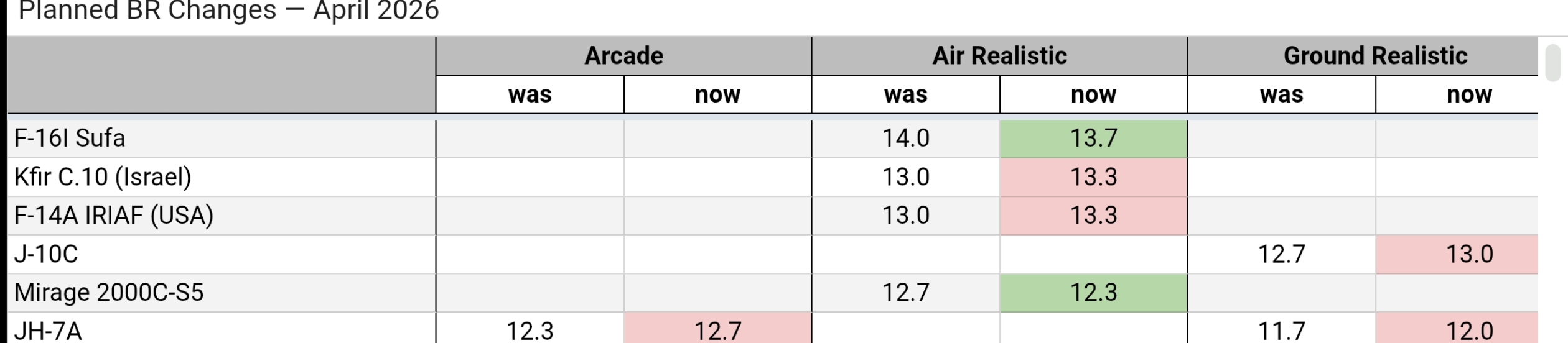
Task: Click the F-16I Sufa row name
Action: 70,138
